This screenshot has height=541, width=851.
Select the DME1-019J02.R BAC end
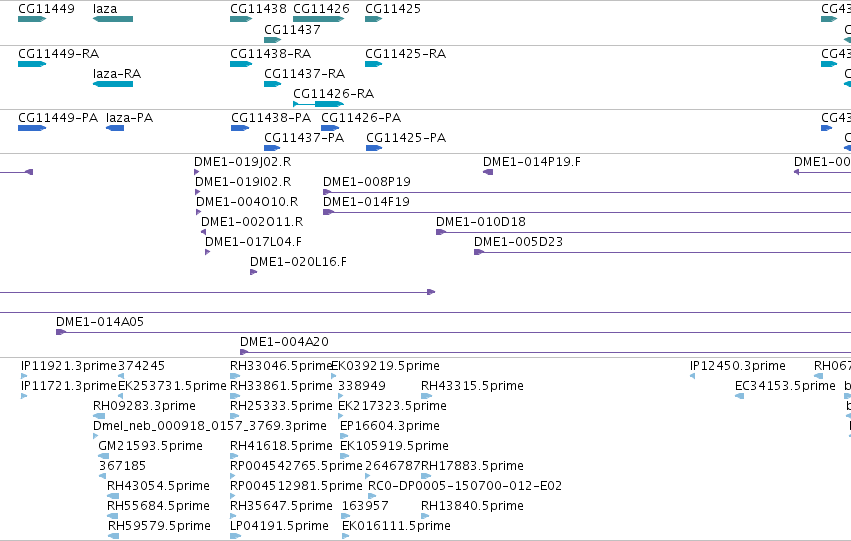(196, 172)
